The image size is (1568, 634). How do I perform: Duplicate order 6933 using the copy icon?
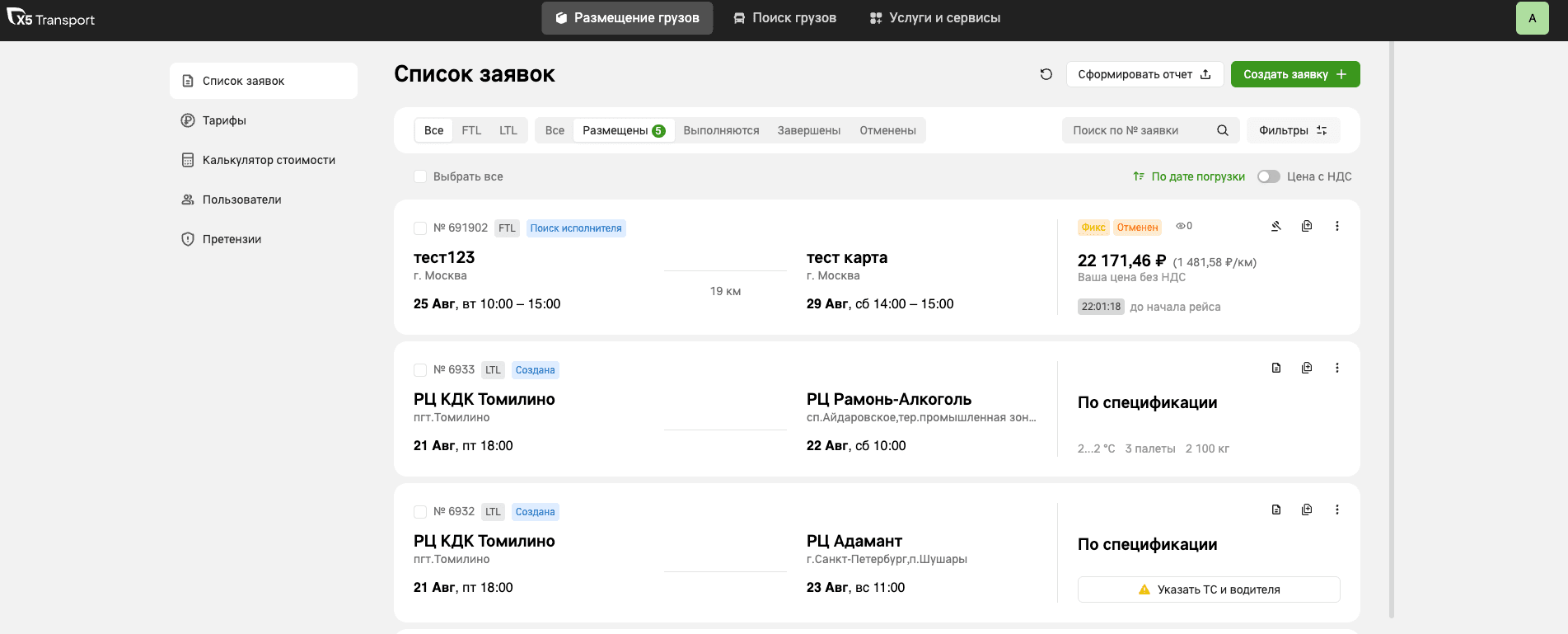tap(1307, 368)
